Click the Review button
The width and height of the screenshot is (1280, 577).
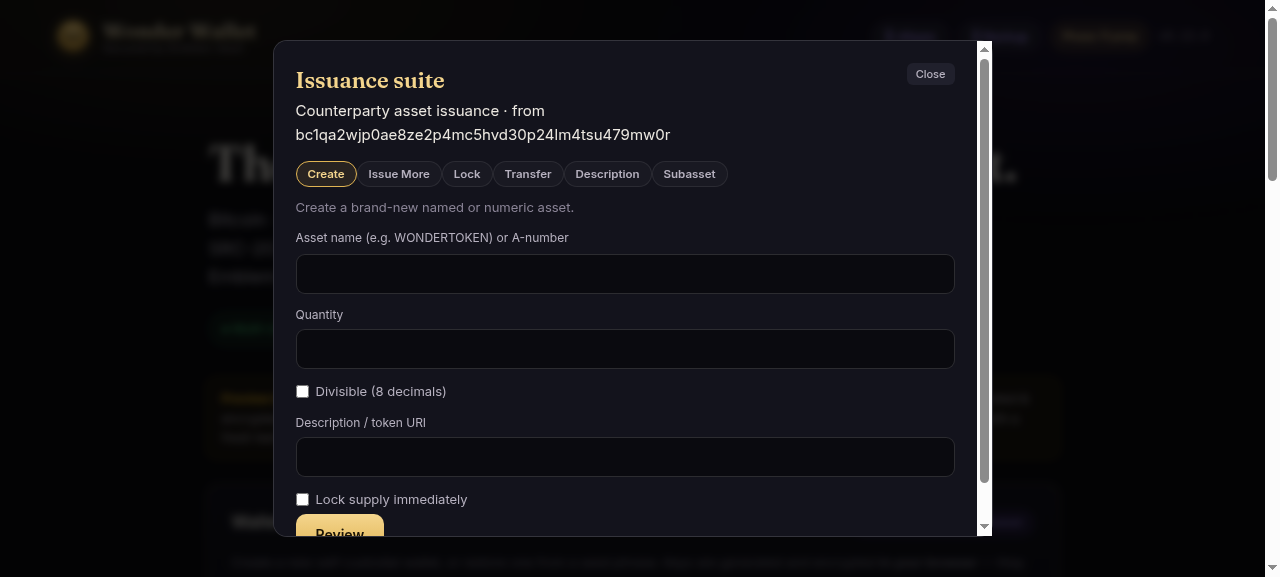tap(340, 526)
